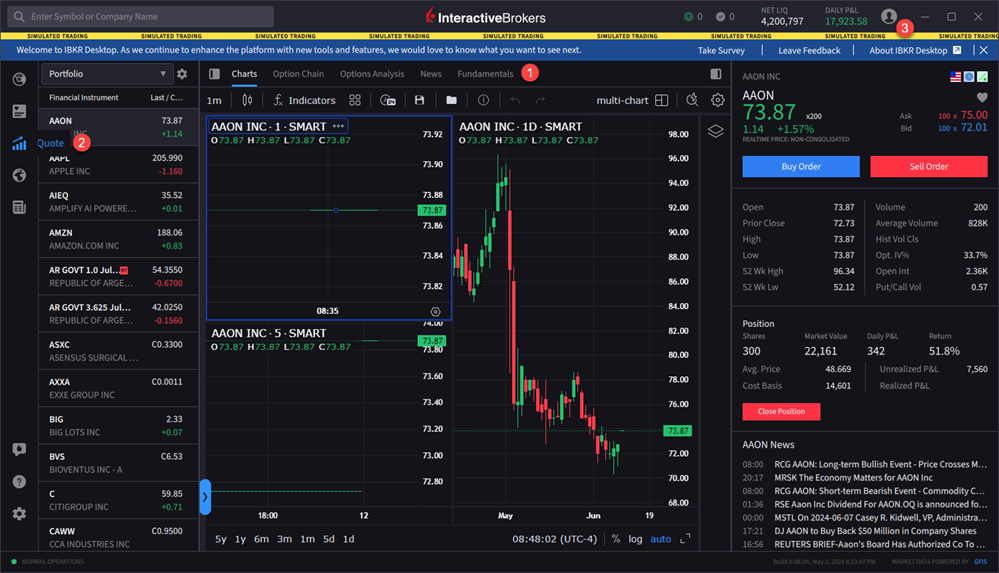
Task: Select the CITIGROUP INC watchlist row
Action: point(119,500)
